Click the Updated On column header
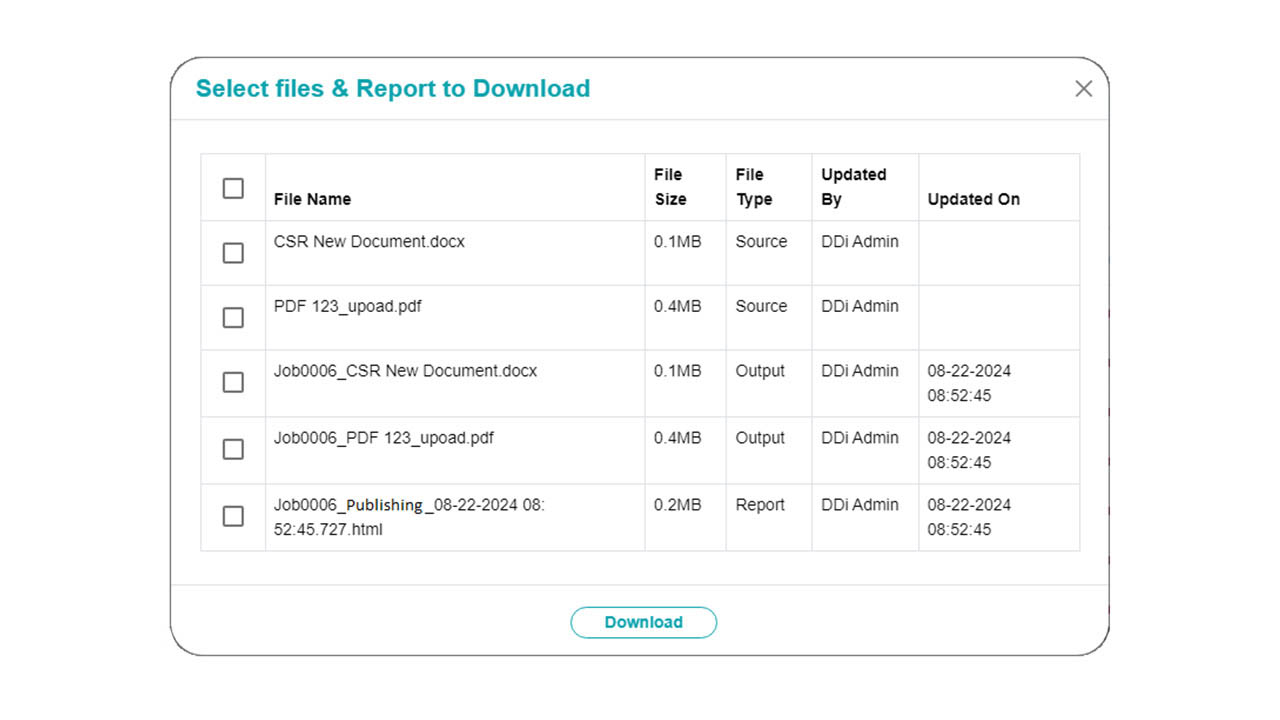Viewport: 1280px width, 720px height. 973,199
